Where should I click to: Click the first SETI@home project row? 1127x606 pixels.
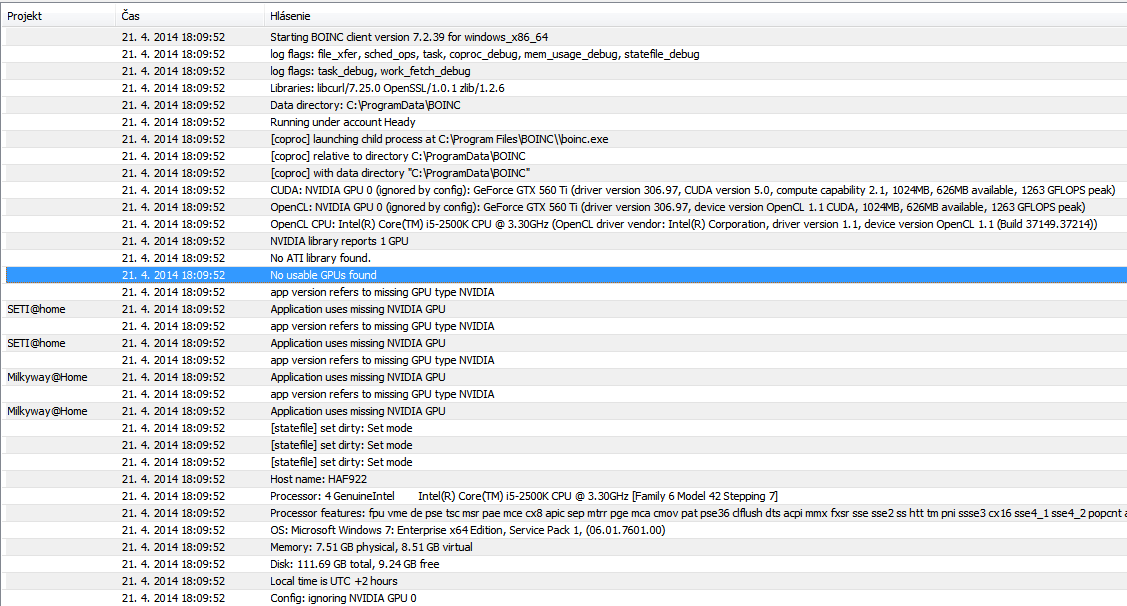pyautogui.click(x=36, y=309)
